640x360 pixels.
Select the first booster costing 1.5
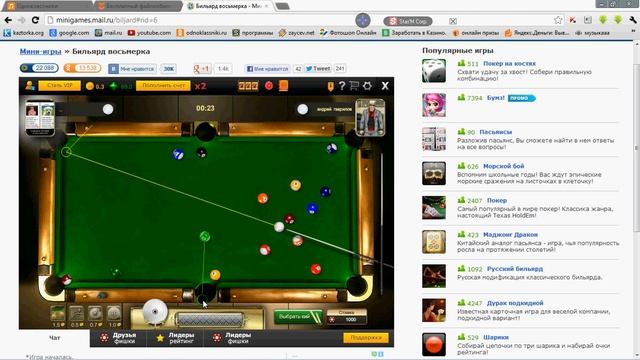click(x=58, y=314)
